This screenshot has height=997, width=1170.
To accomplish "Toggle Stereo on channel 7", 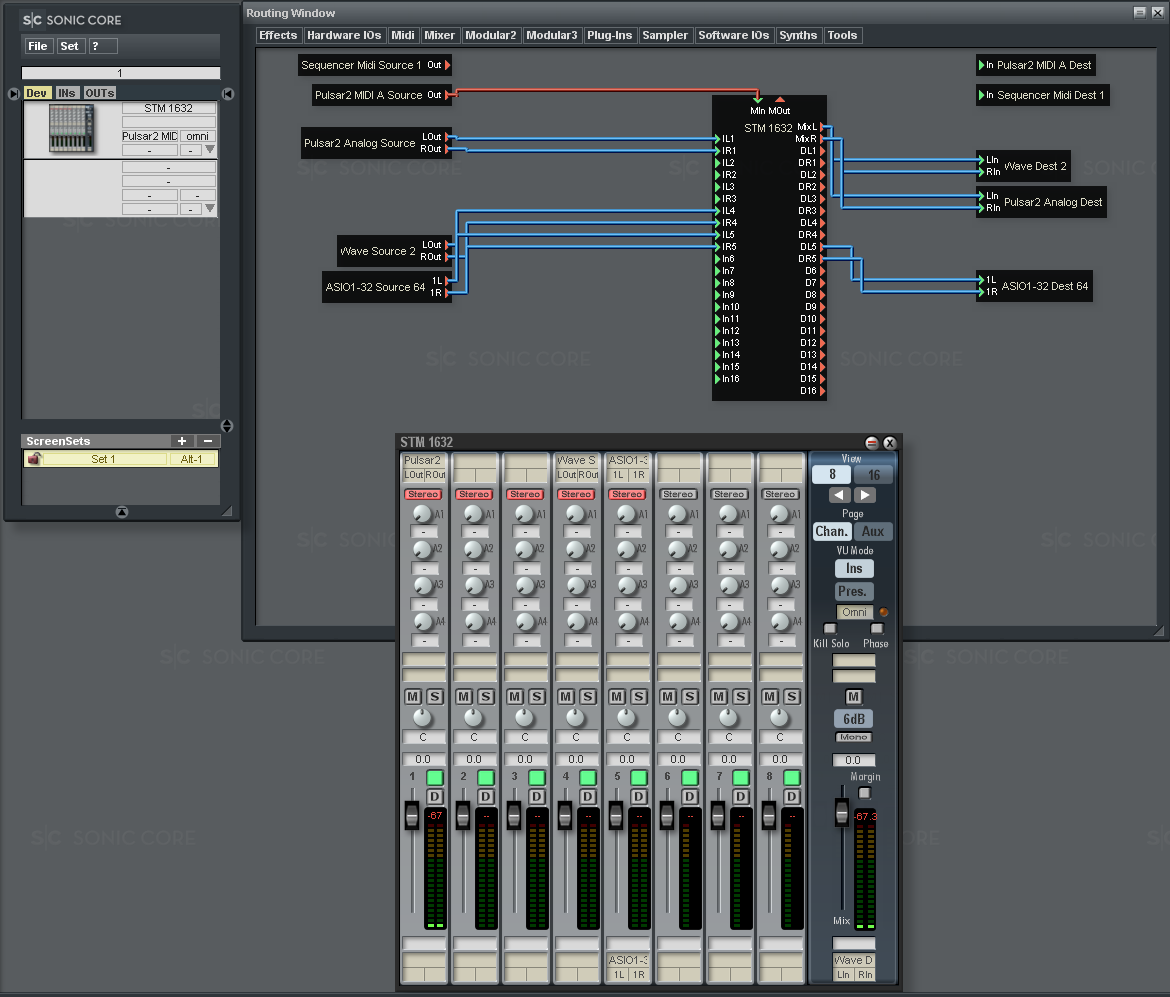I will tap(729, 494).
